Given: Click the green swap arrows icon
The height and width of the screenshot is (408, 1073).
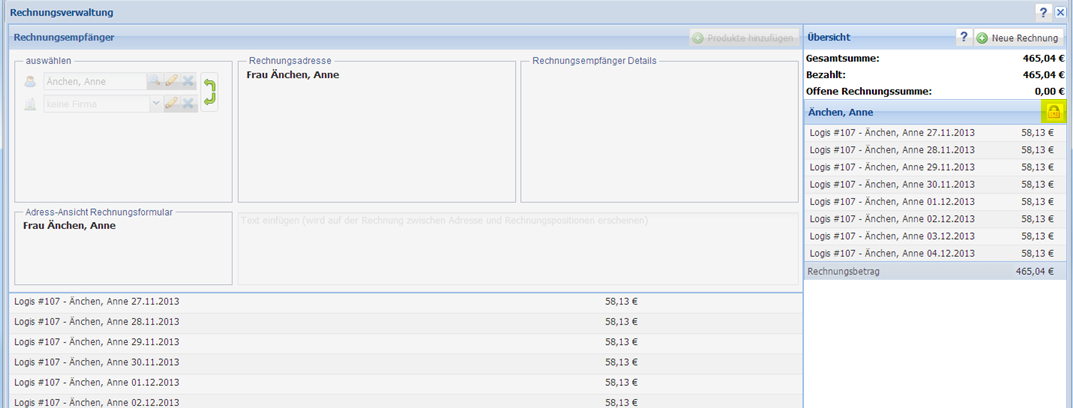Looking at the screenshot, I should [x=209, y=92].
